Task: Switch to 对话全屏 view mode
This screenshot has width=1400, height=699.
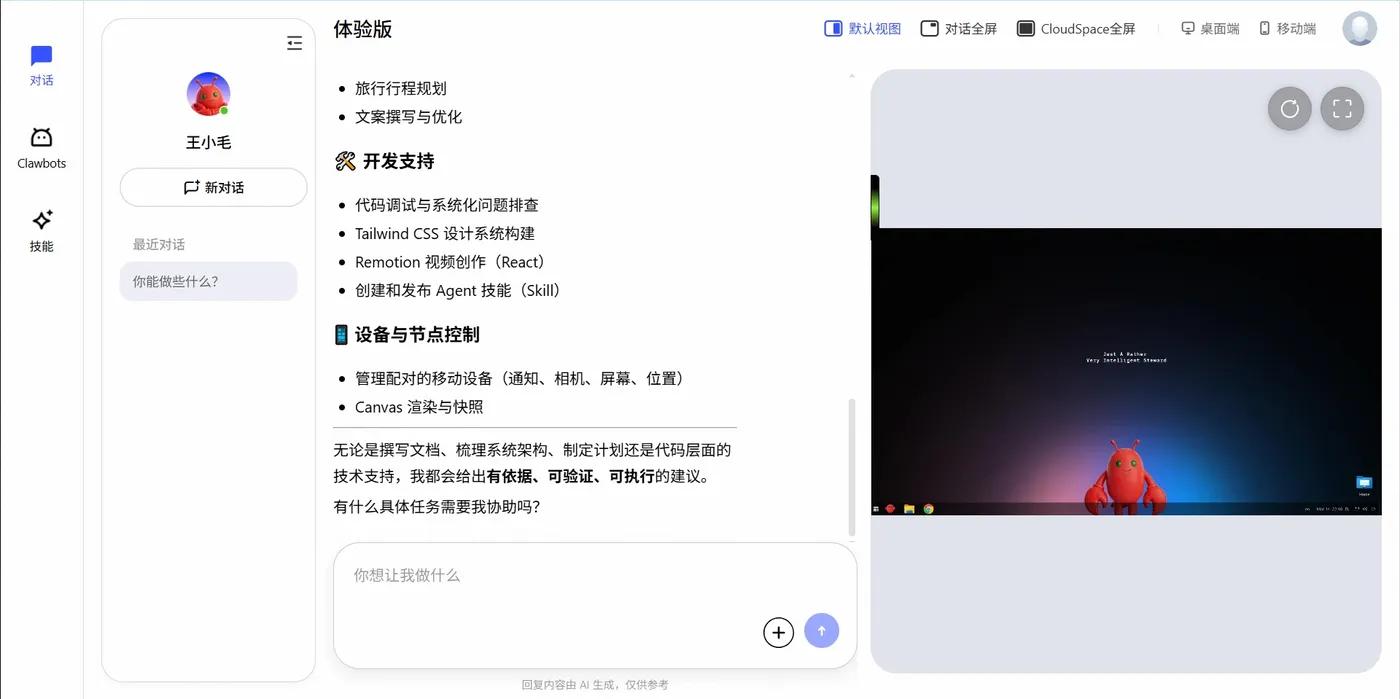Action: pos(958,29)
